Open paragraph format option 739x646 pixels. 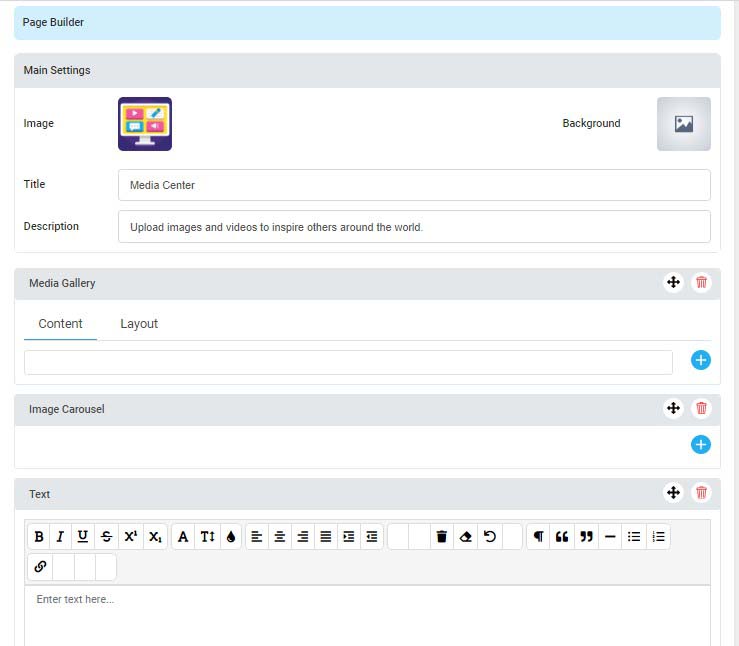[x=539, y=536]
